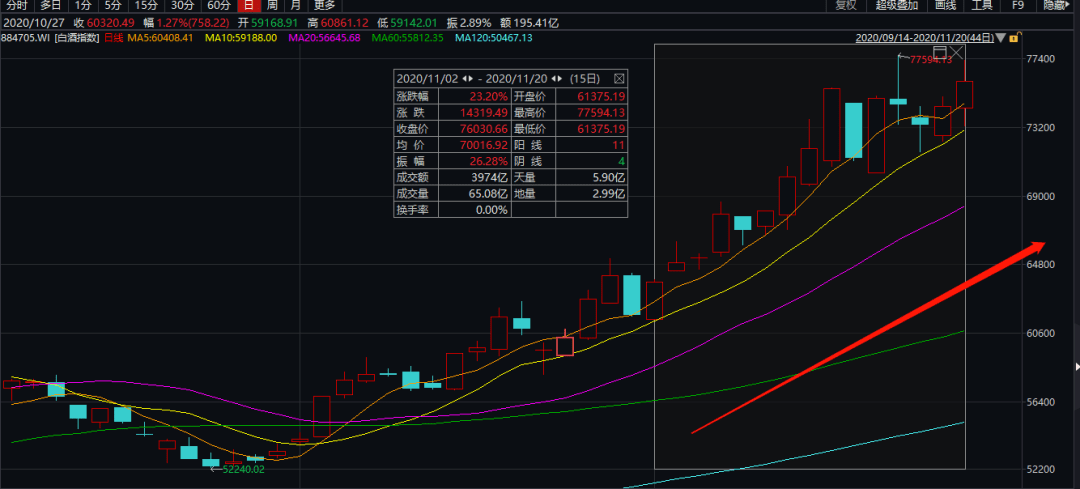Image resolution: width=1080 pixels, height=489 pixels.
Task: Maximize the selection box via square icon
Action: [940, 51]
